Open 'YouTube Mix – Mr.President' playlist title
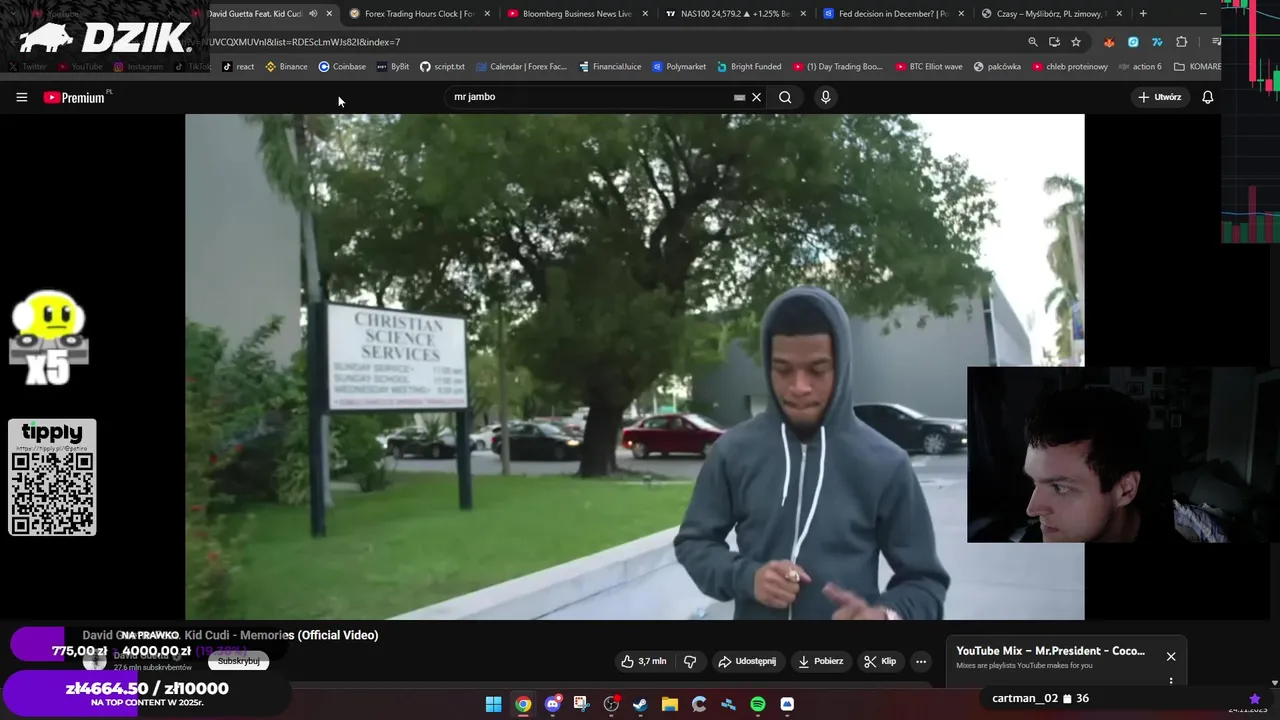Viewport: 1280px width, 720px height. point(1050,651)
